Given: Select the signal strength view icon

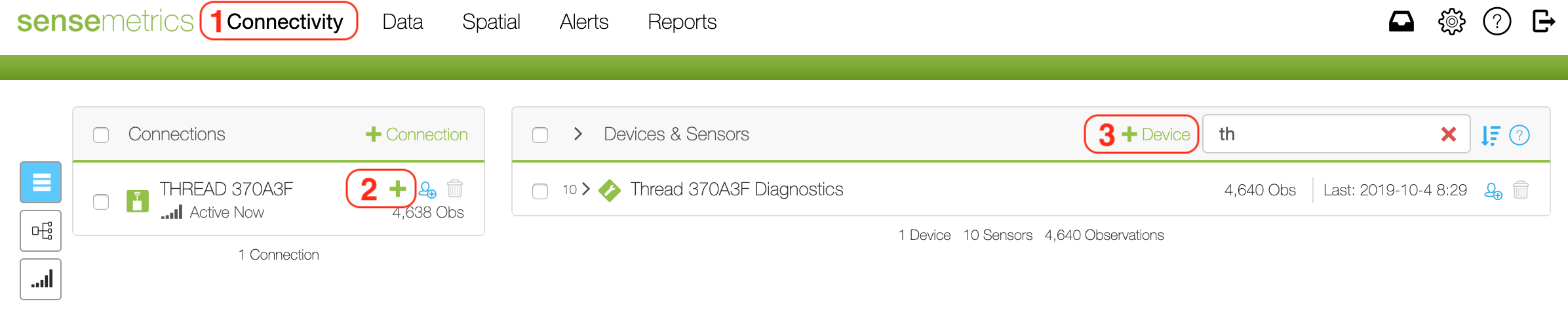Looking at the screenshot, I should tap(41, 280).
